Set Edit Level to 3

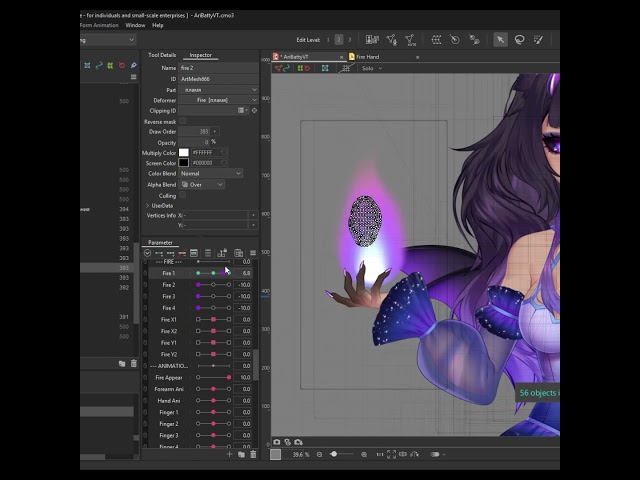[349, 40]
